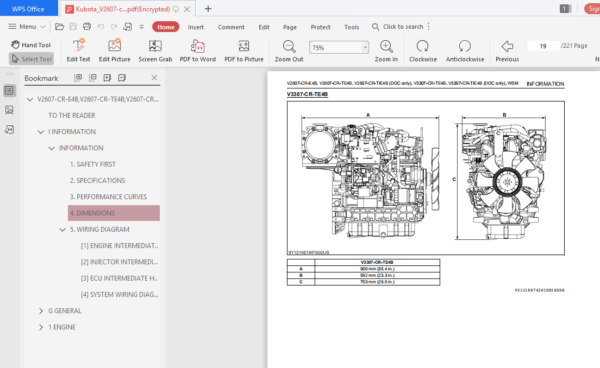
Task: Click the Save icon in quick toolbar
Action: [73, 26]
